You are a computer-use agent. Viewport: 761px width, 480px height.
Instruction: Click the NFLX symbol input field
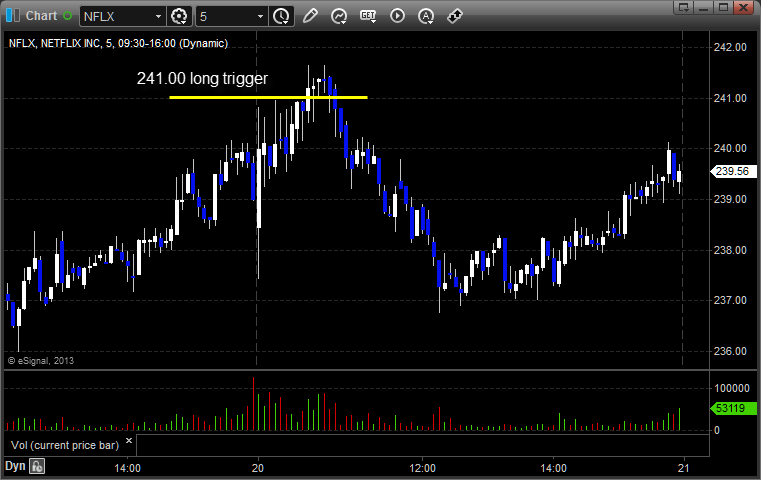116,17
